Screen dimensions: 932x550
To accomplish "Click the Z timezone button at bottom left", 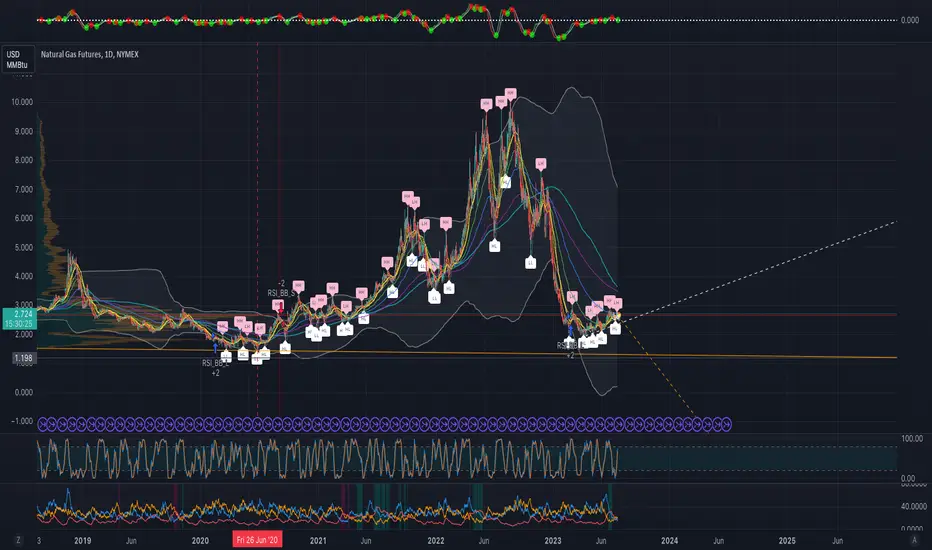I will (18, 540).
